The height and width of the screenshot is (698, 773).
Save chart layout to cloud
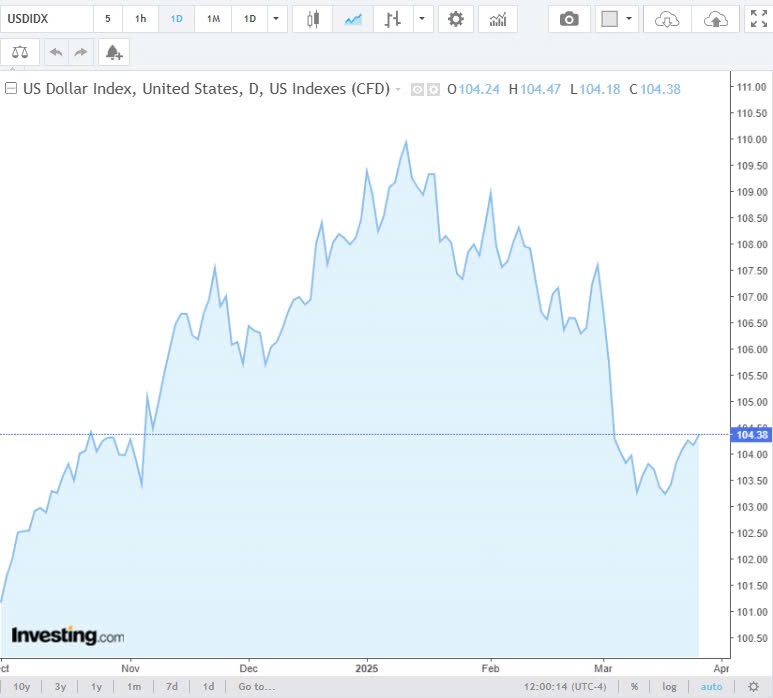[x=715, y=19]
